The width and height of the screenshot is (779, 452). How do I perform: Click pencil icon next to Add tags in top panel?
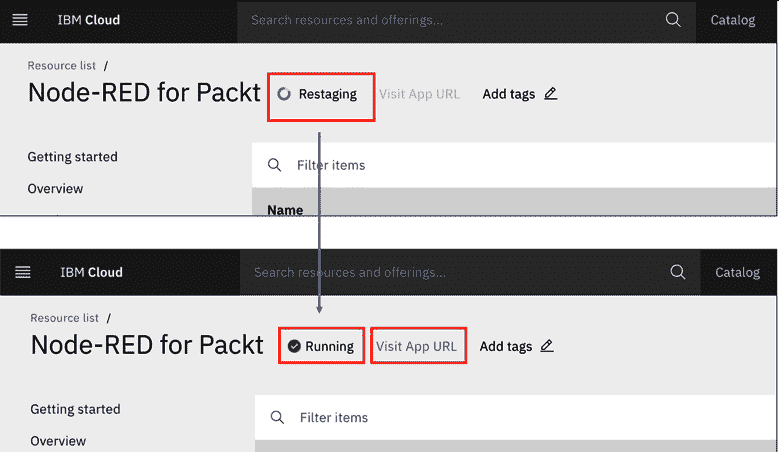point(550,93)
